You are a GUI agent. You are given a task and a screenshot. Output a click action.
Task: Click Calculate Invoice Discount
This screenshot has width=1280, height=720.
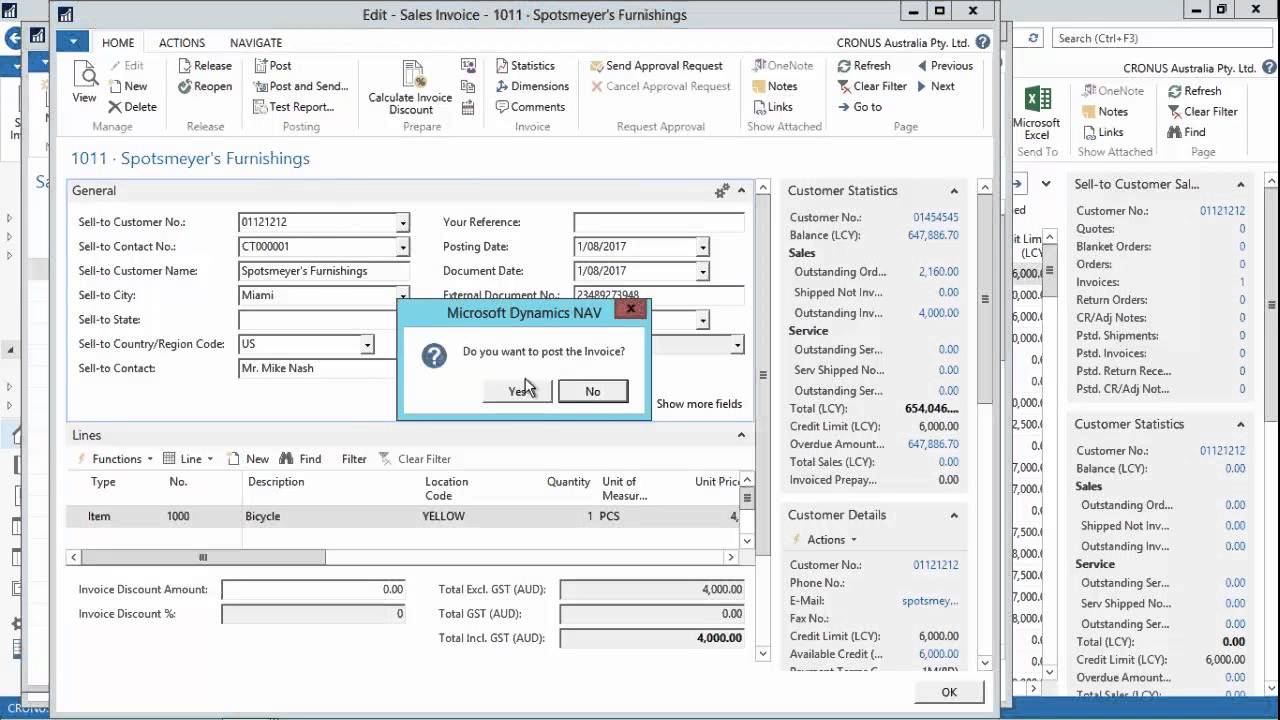coord(410,87)
